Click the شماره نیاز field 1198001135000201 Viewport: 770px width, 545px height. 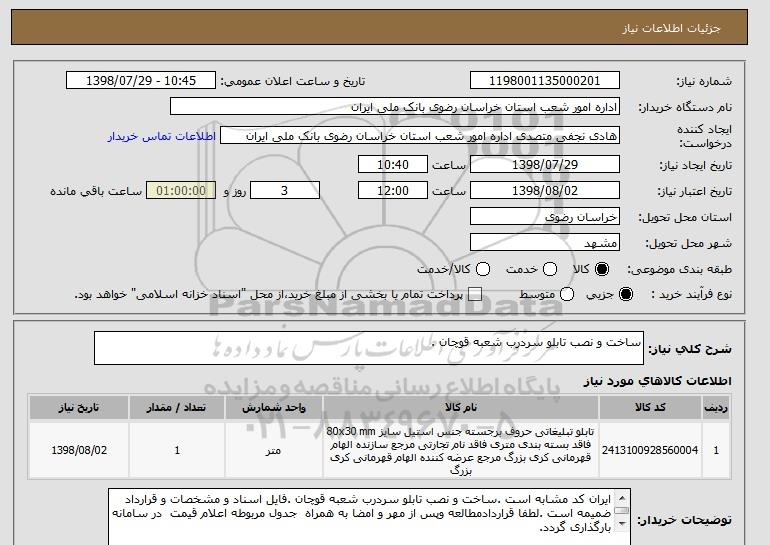pos(545,81)
